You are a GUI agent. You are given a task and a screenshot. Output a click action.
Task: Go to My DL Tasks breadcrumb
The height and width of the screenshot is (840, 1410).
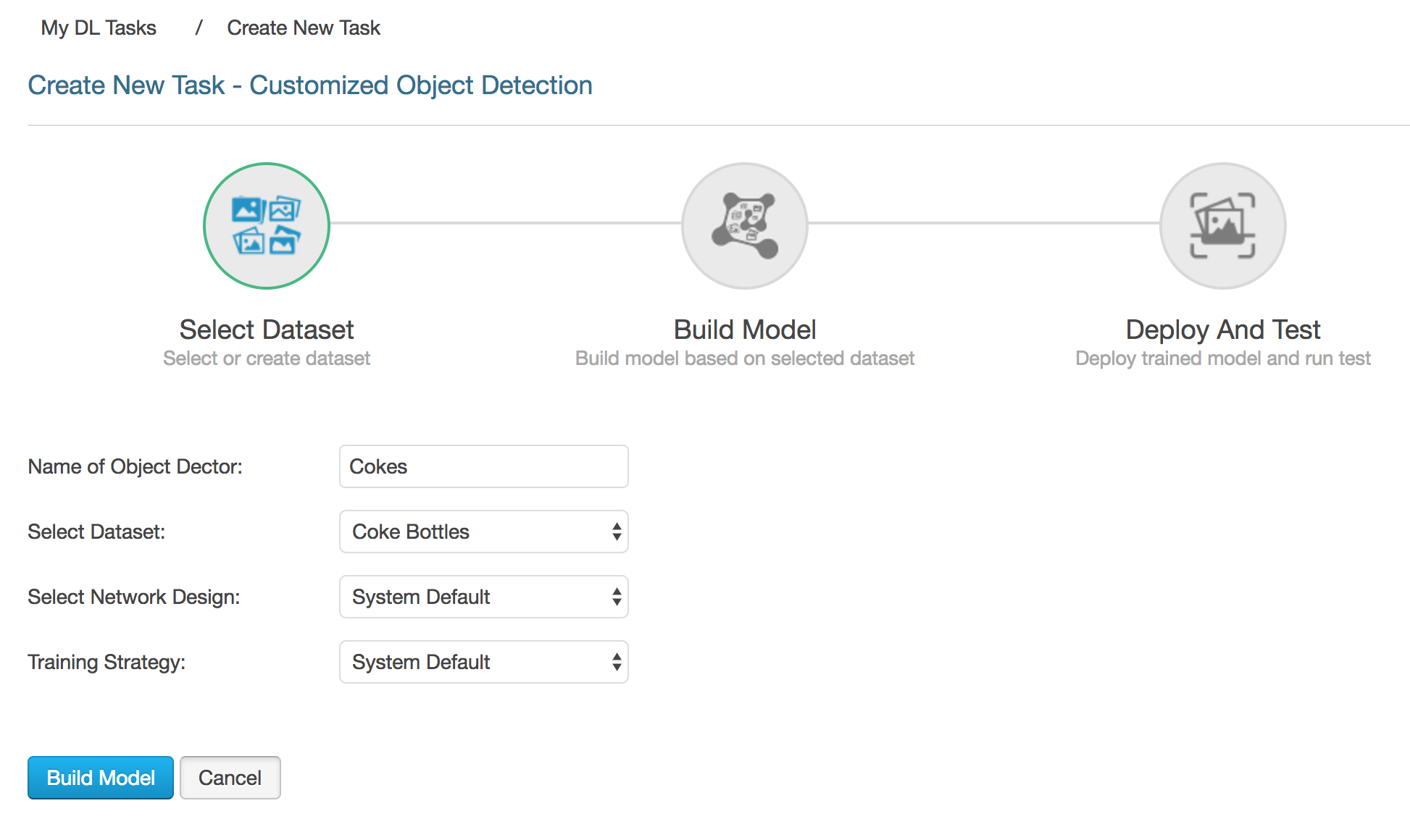pyautogui.click(x=99, y=28)
